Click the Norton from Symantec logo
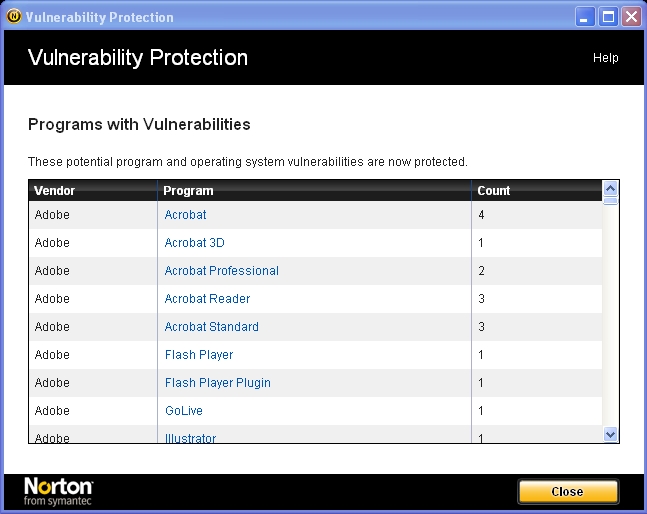Viewport: 647px width, 514px height. click(59, 491)
